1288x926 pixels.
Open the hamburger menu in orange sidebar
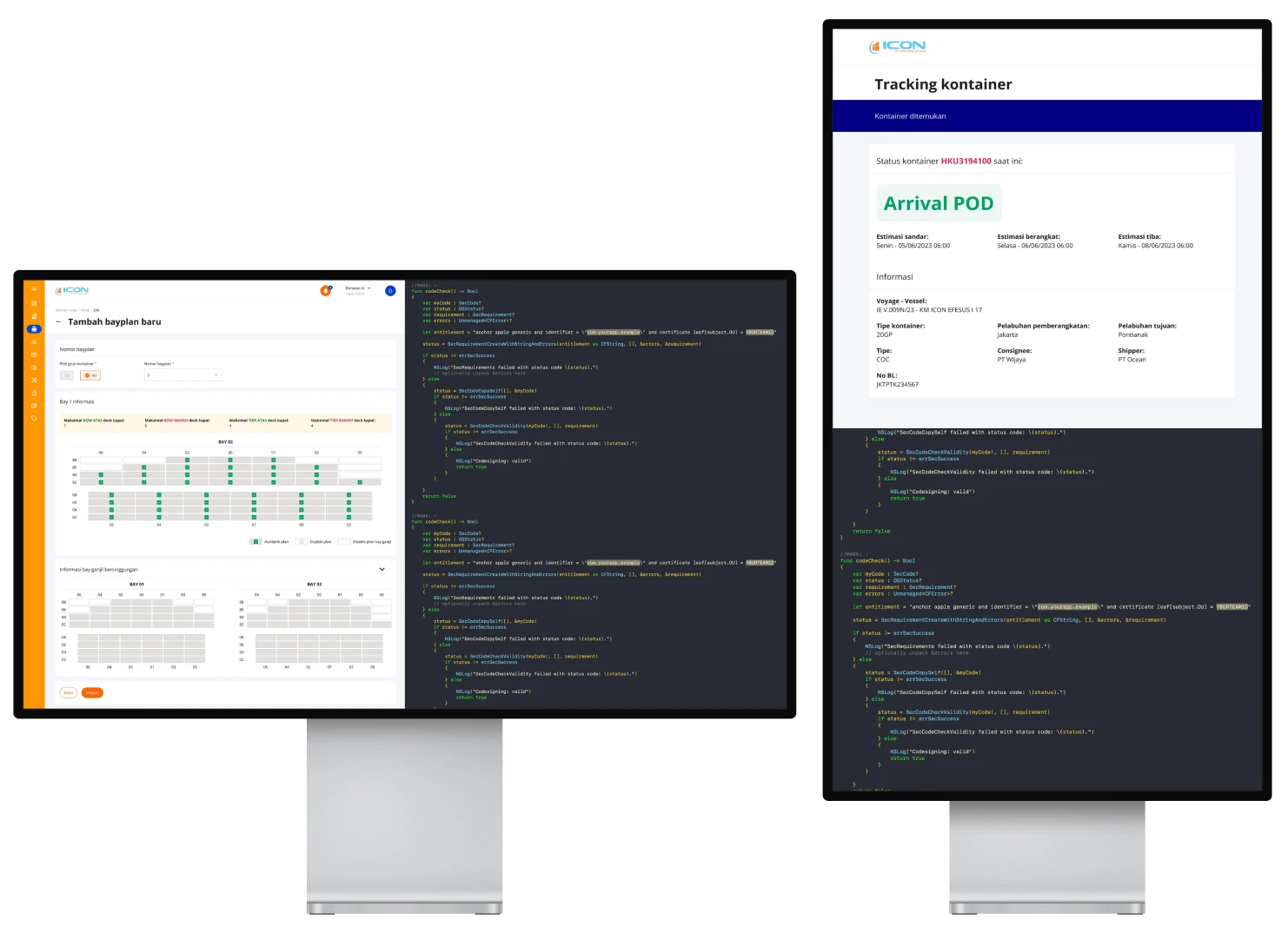point(34,289)
